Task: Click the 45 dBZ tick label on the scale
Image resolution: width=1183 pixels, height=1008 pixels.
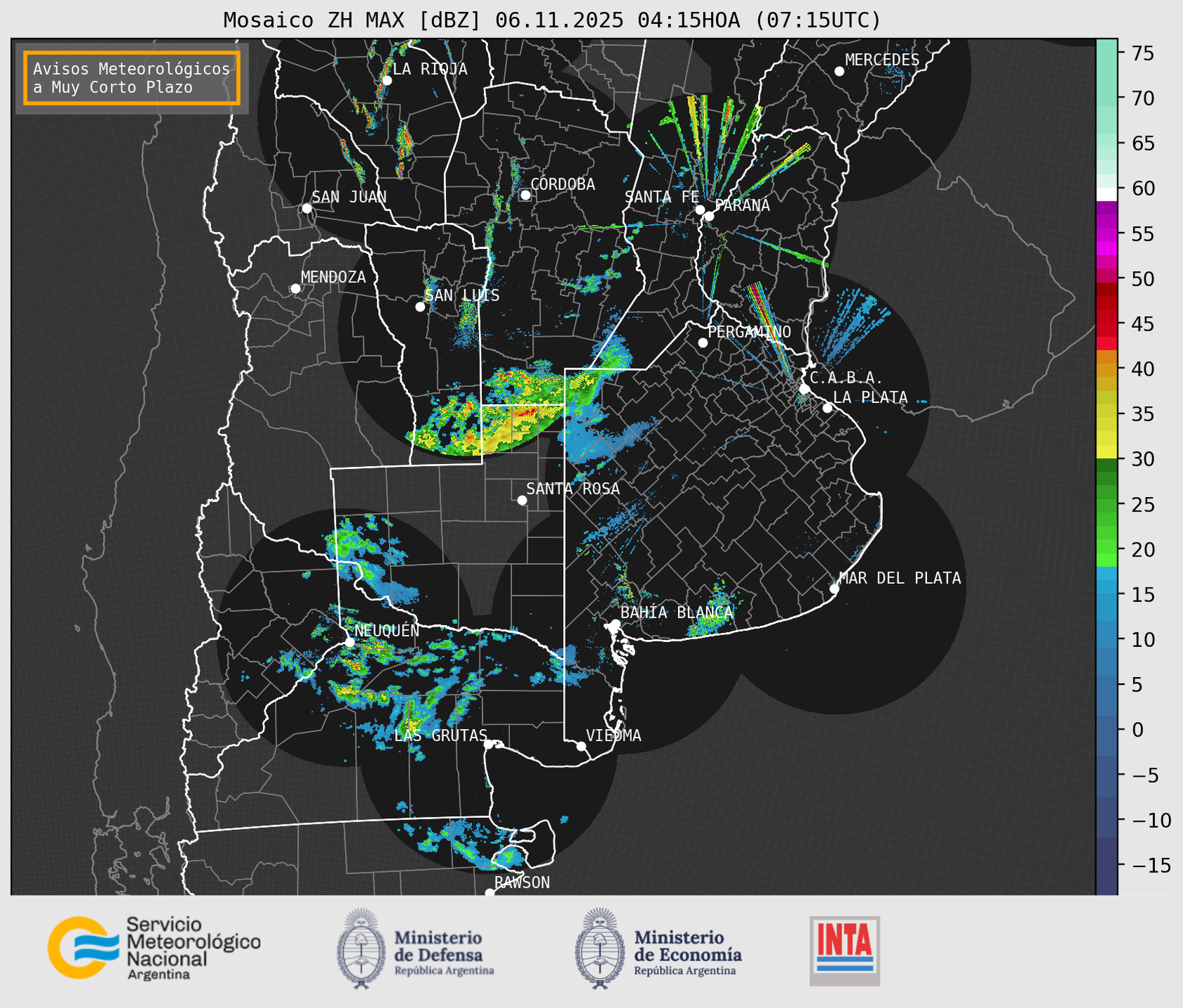Action: coord(1142,324)
